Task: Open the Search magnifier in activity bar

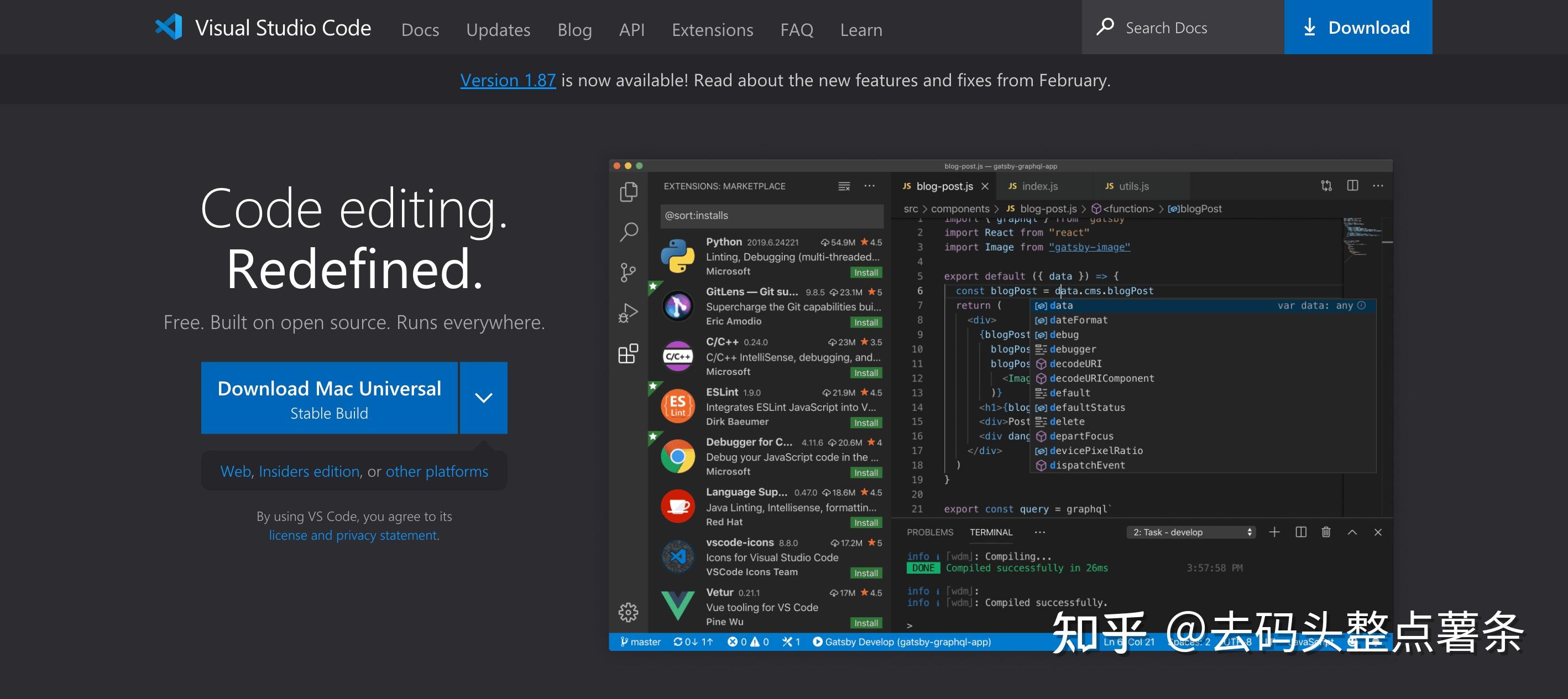Action: (x=628, y=232)
